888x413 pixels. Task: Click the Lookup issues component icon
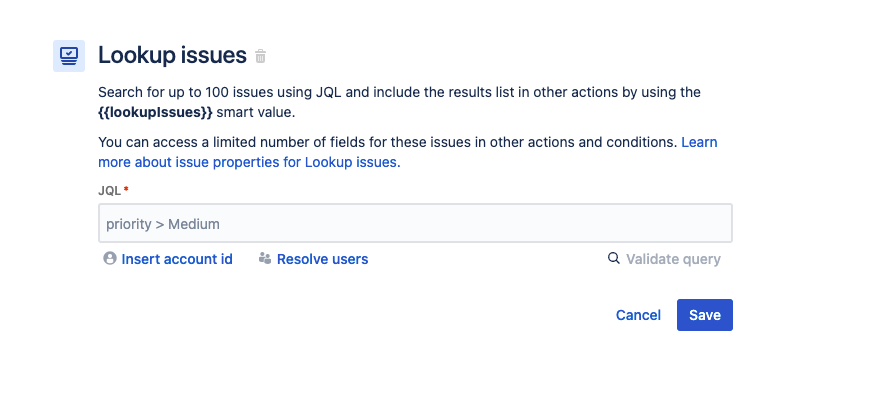[x=69, y=55]
